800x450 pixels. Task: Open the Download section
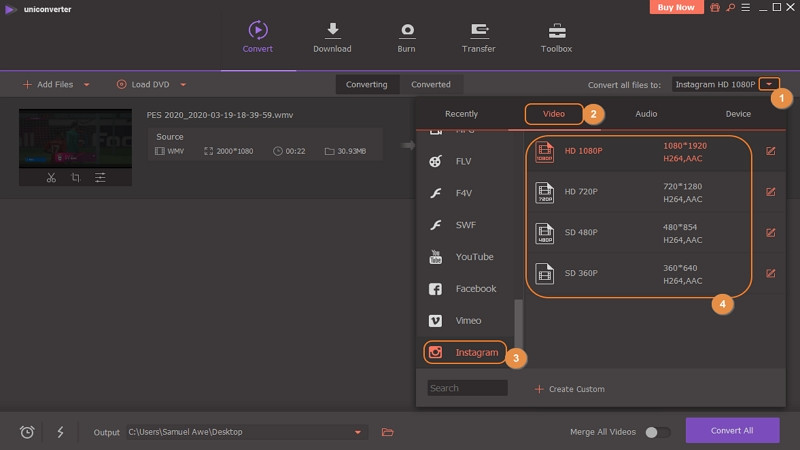332,37
